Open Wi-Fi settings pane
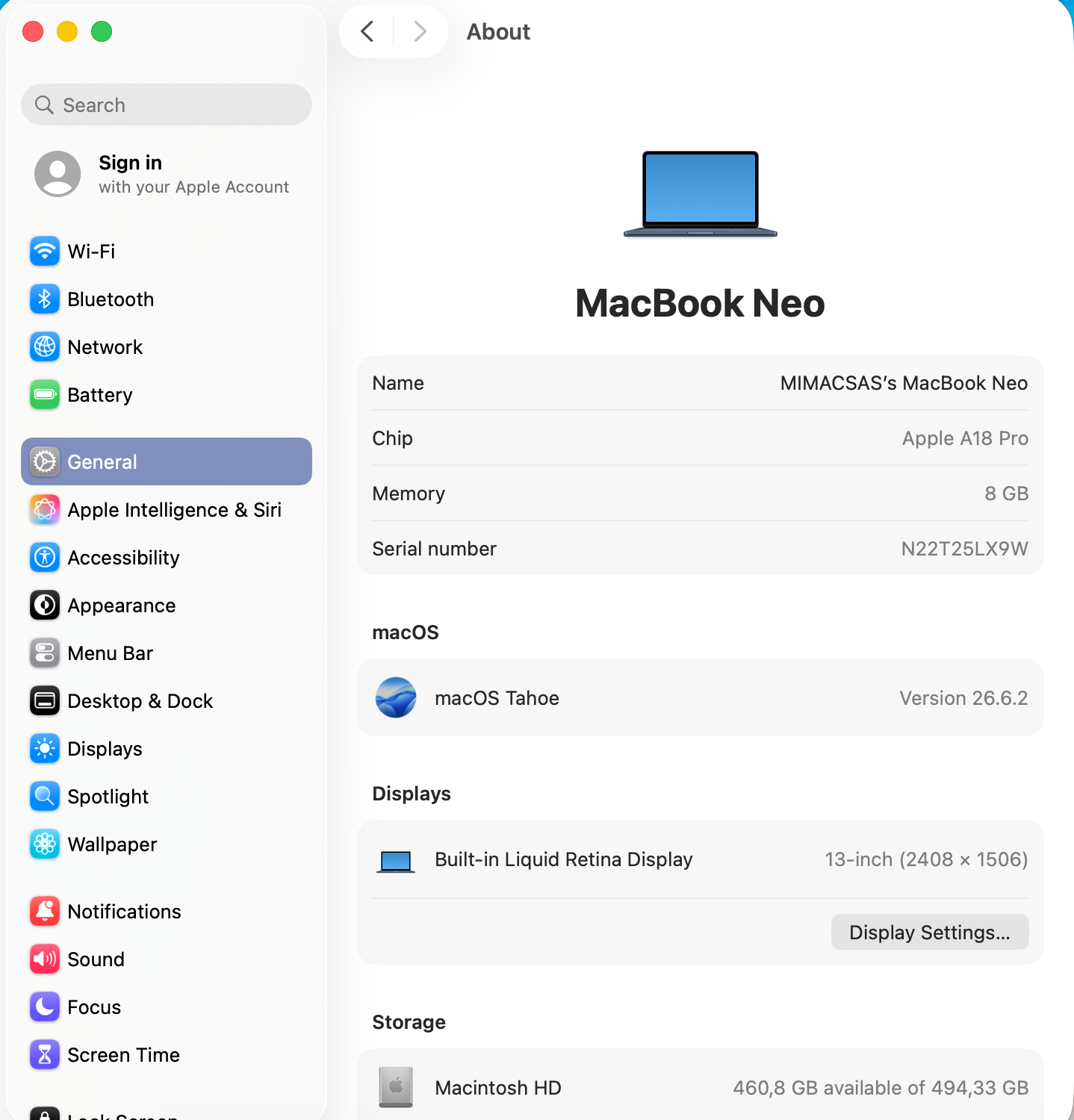Screen dimensions: 1074x1120 tap(167, 252)
